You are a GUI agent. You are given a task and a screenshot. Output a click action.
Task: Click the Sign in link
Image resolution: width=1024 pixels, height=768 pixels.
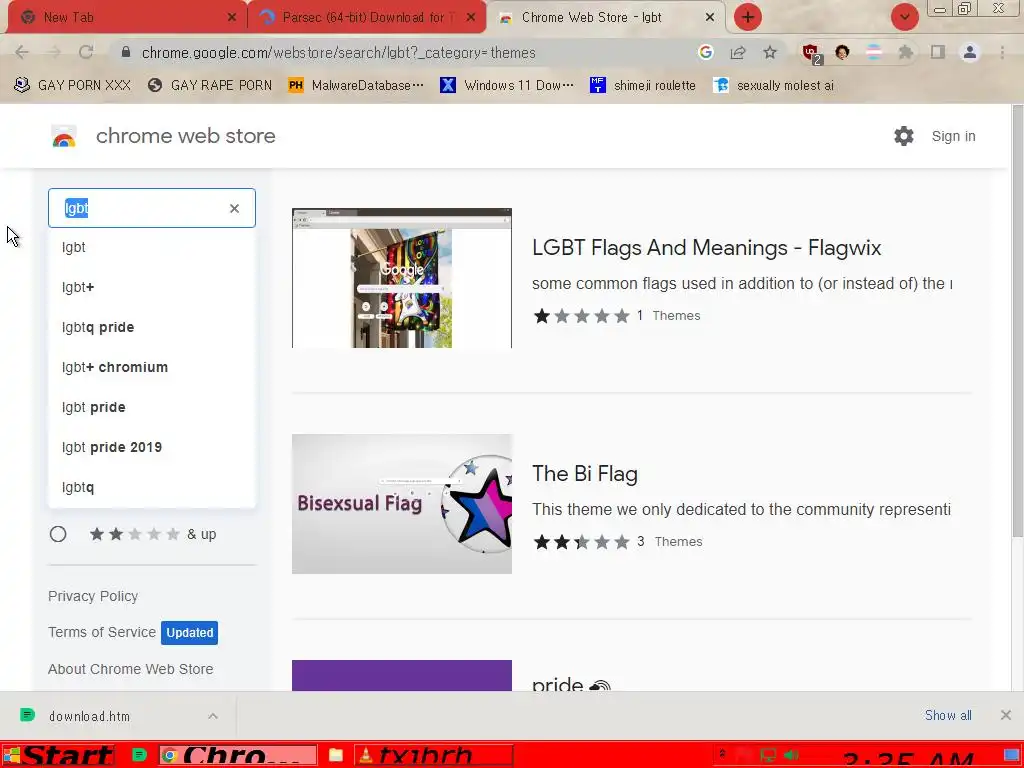click(953, 136)
